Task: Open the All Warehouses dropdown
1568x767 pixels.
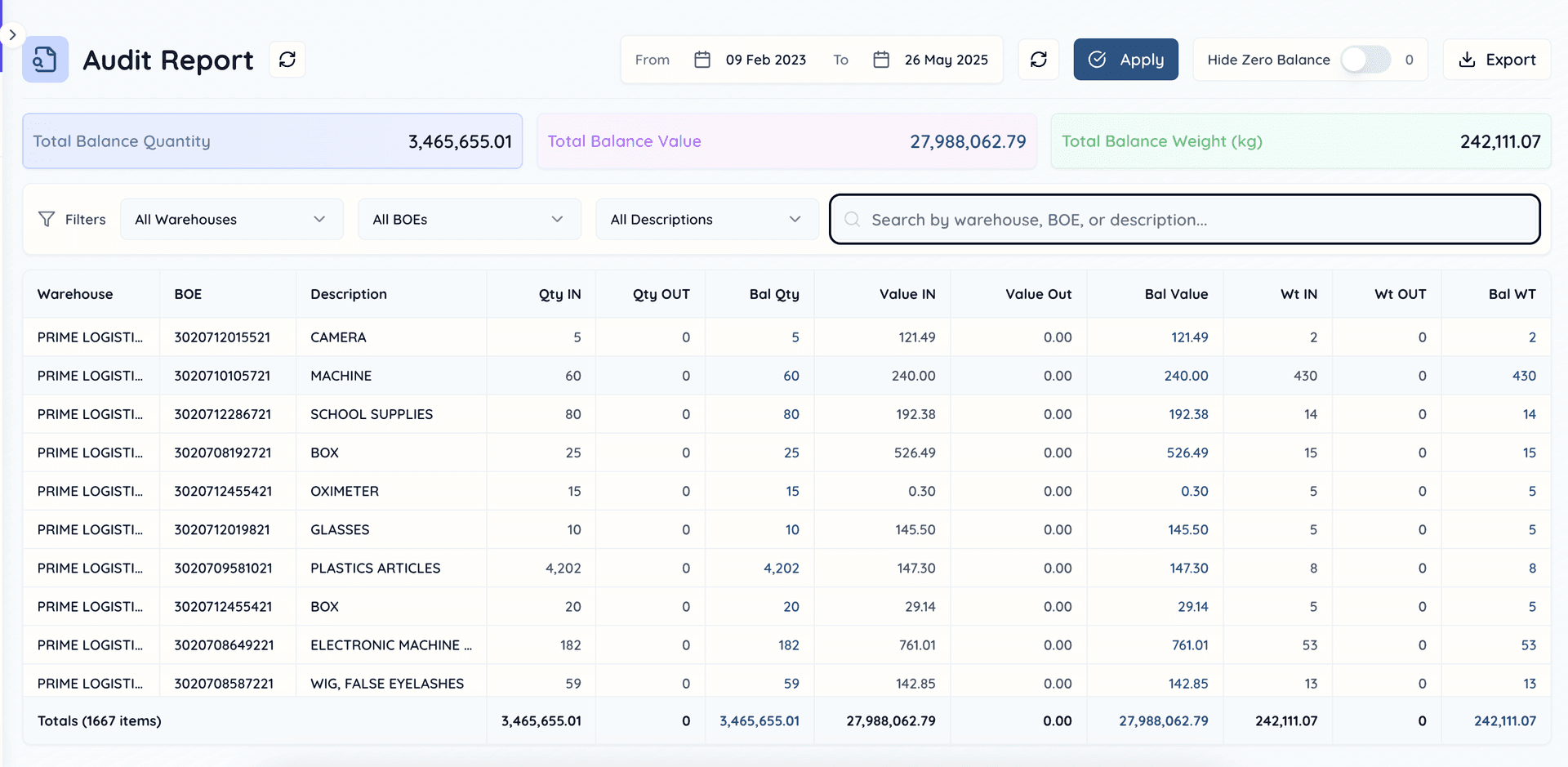Action: click(231, 220)
